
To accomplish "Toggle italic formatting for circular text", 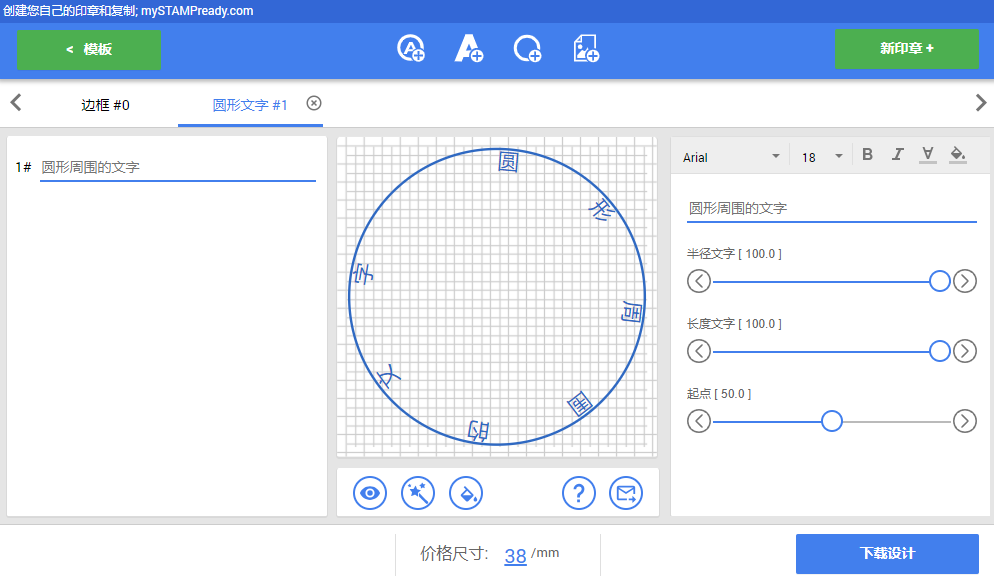I will [x=897, y=154].
